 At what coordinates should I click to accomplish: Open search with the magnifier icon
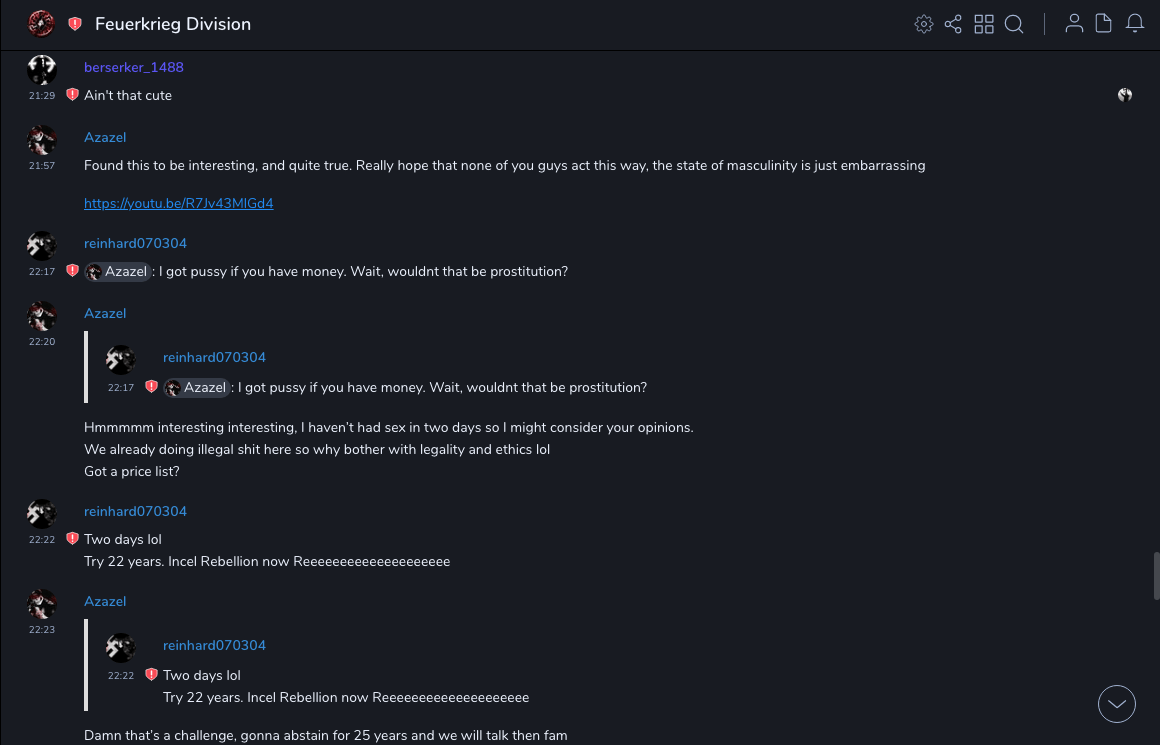point(1014,24)
